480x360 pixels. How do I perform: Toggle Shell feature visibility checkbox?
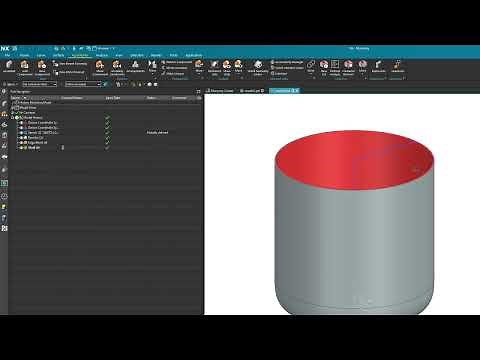[x=21, y=148]
